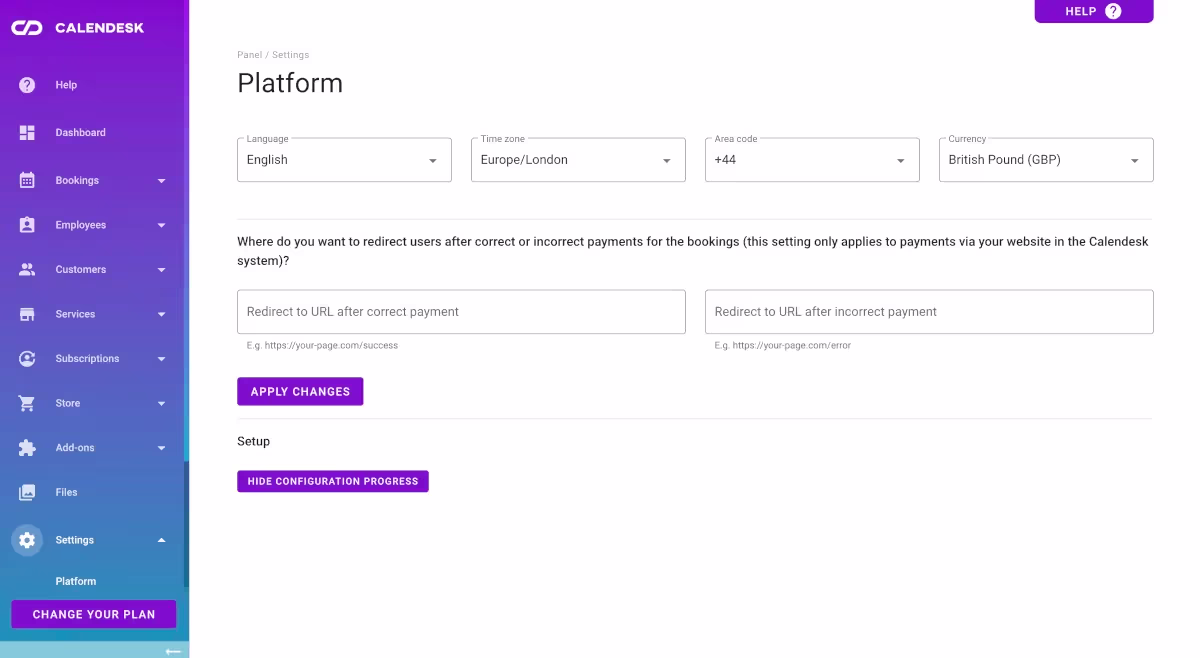Select the Services icon in sidebar
The width and height of the screenshot is (1200, 658).
[27, 313]
